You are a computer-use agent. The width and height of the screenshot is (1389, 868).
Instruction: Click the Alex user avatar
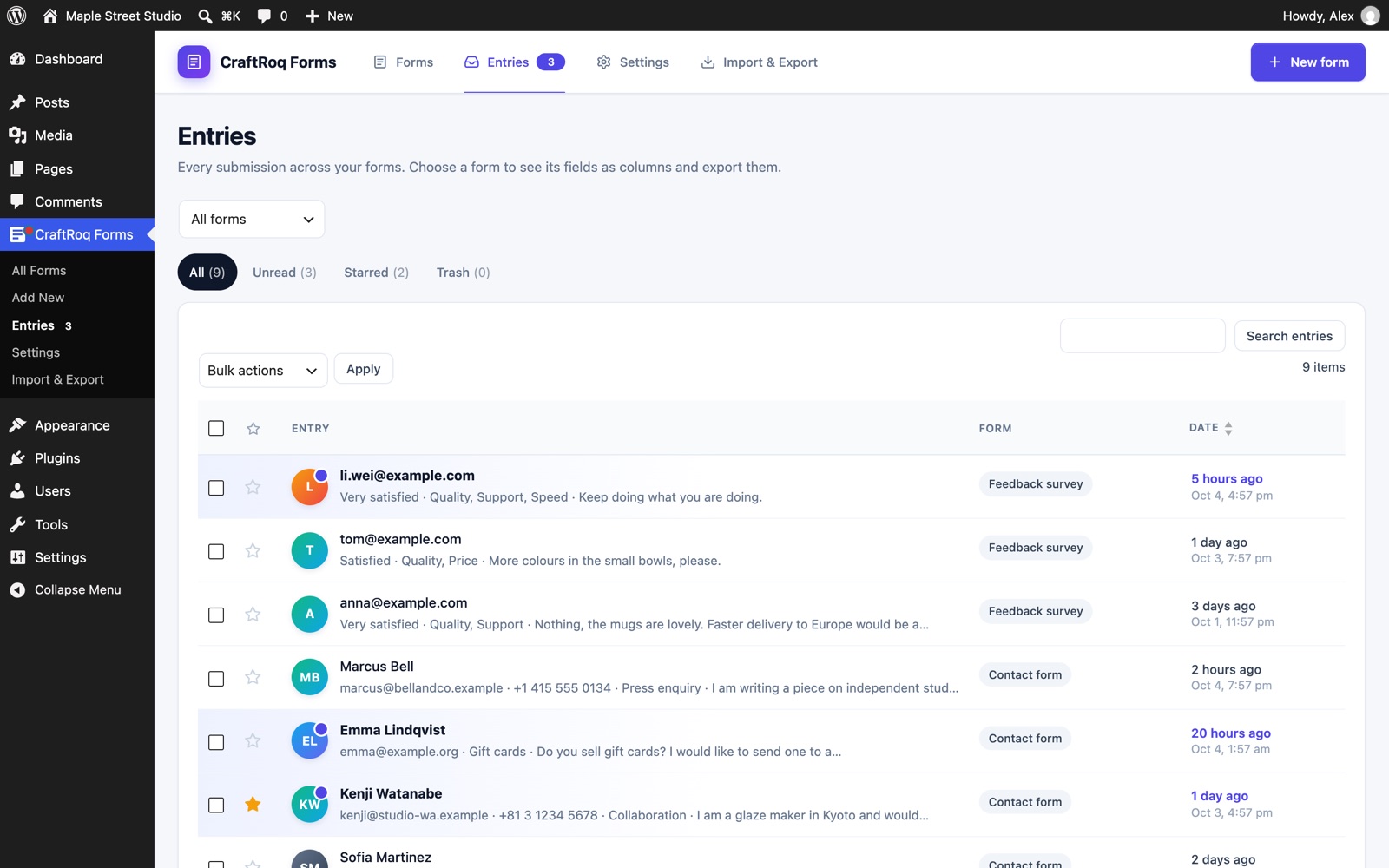click(x=1370, y=16)
